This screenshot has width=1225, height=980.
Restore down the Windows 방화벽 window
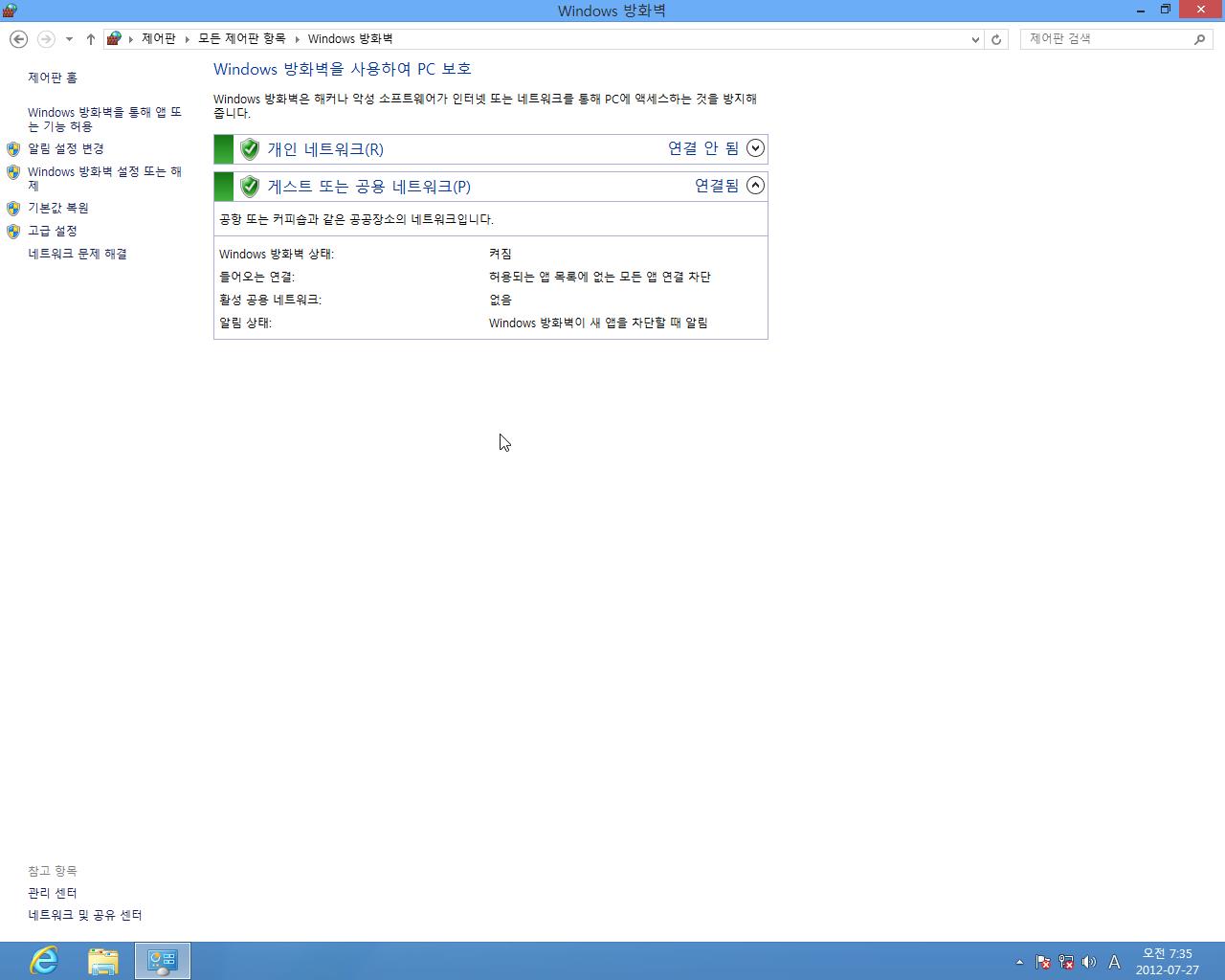pyautogui.click(x=1166, y=11)
